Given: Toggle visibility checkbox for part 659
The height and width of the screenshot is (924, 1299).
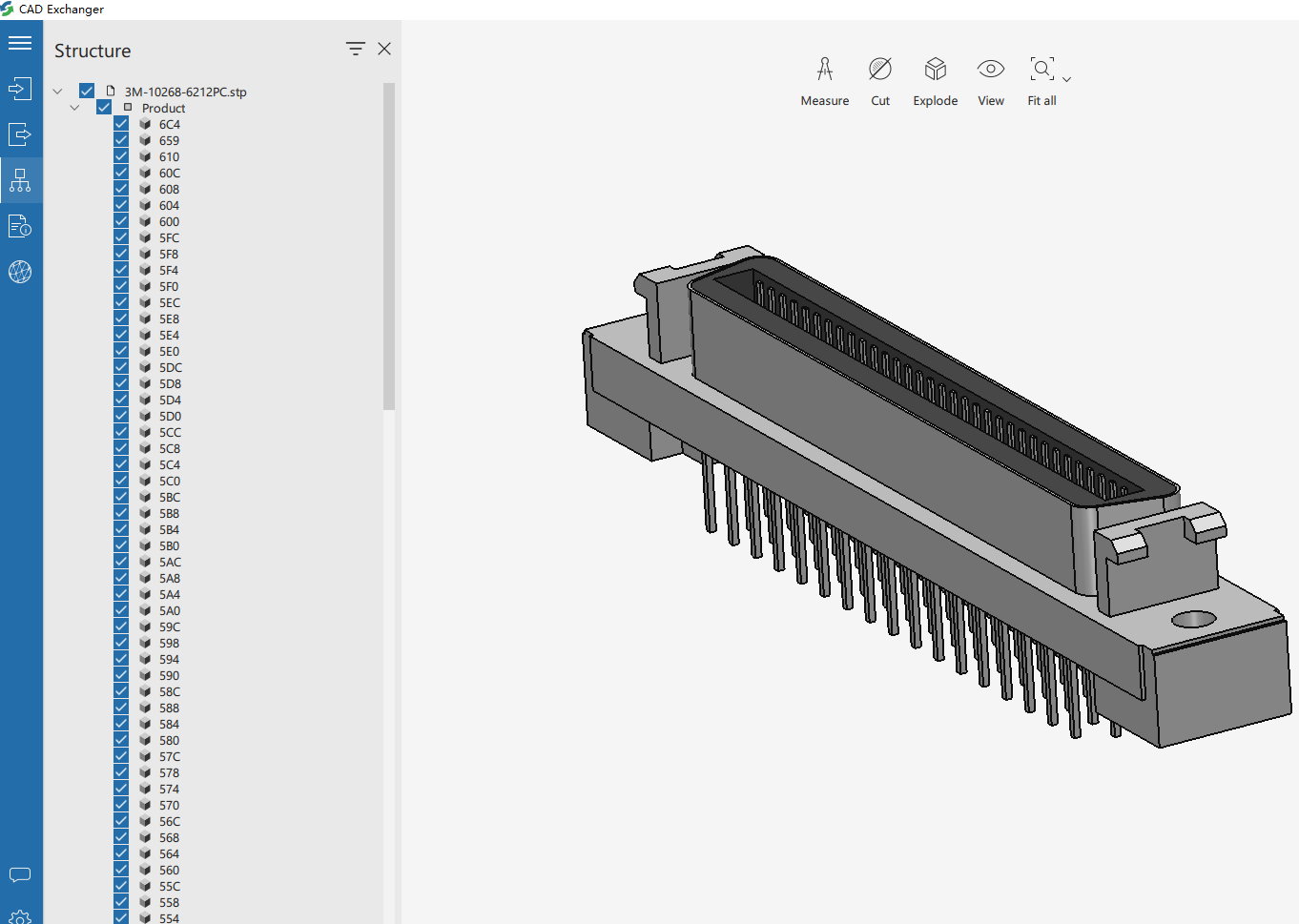Looking at the screenshot, I should pos(121,140).
